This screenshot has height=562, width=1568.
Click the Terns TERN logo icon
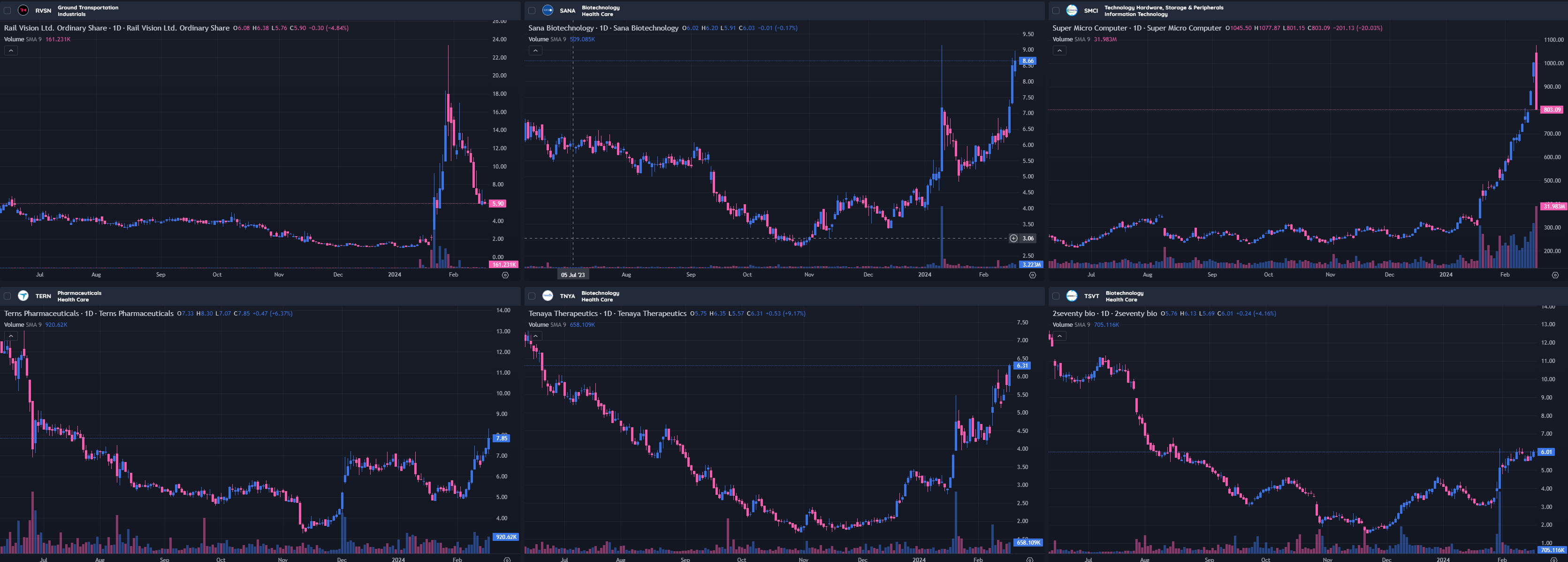click(x=23, y=296)
